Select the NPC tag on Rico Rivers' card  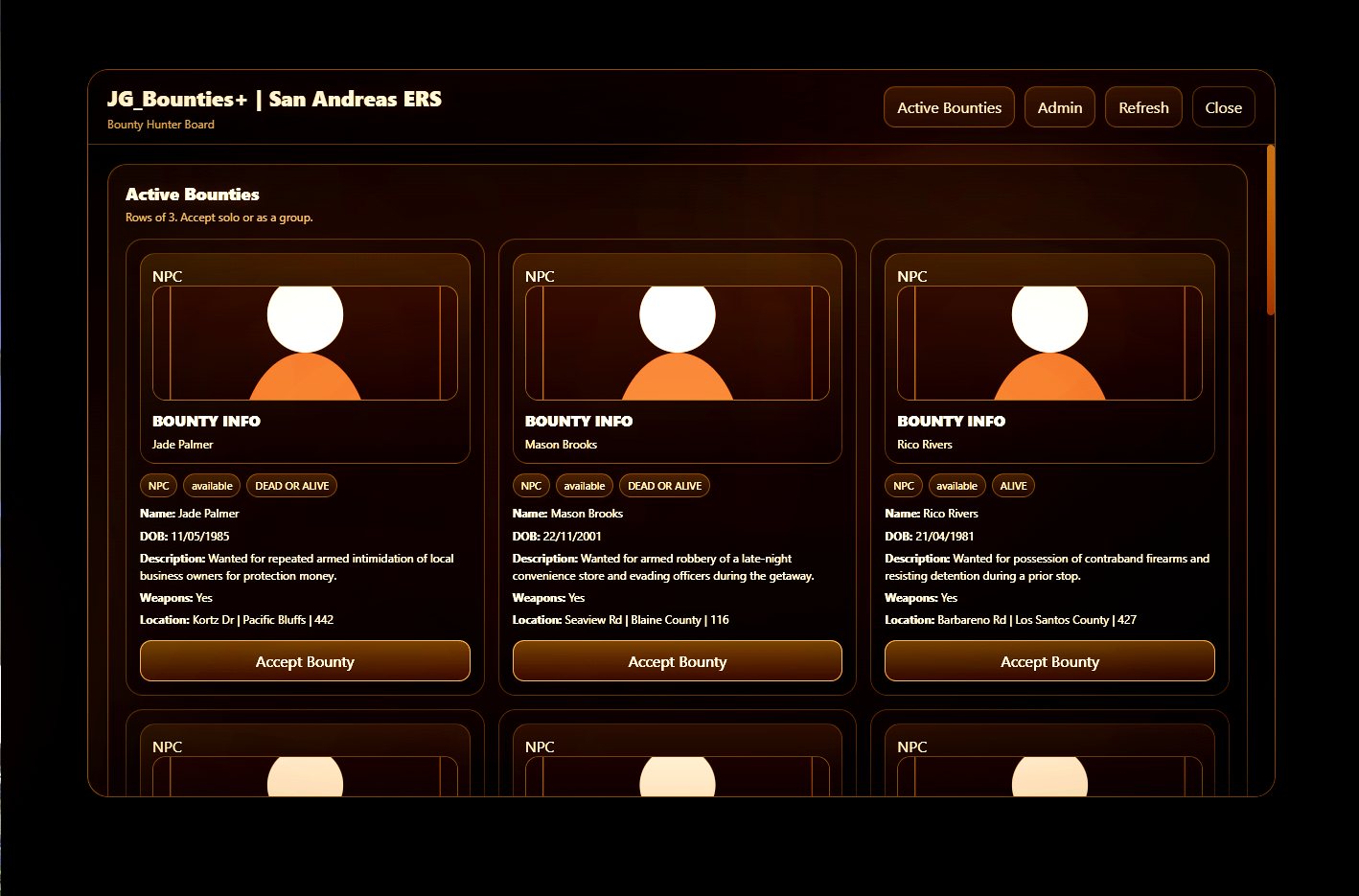point(904,486)
